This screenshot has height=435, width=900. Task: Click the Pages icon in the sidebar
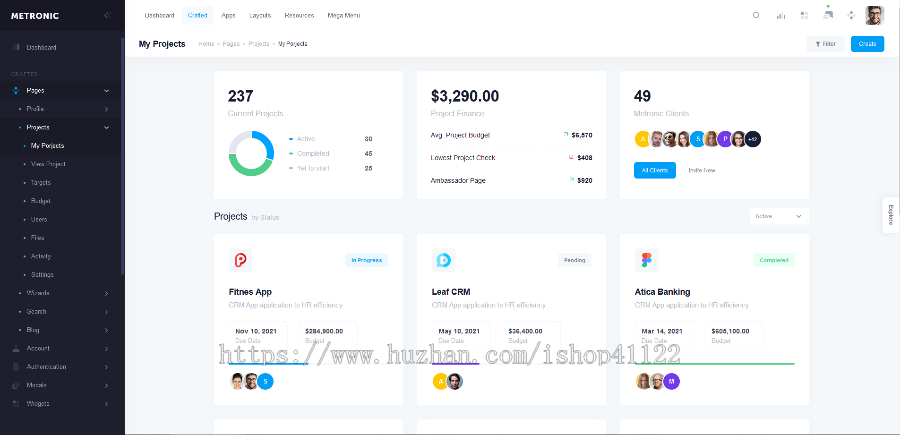point(16,91)
